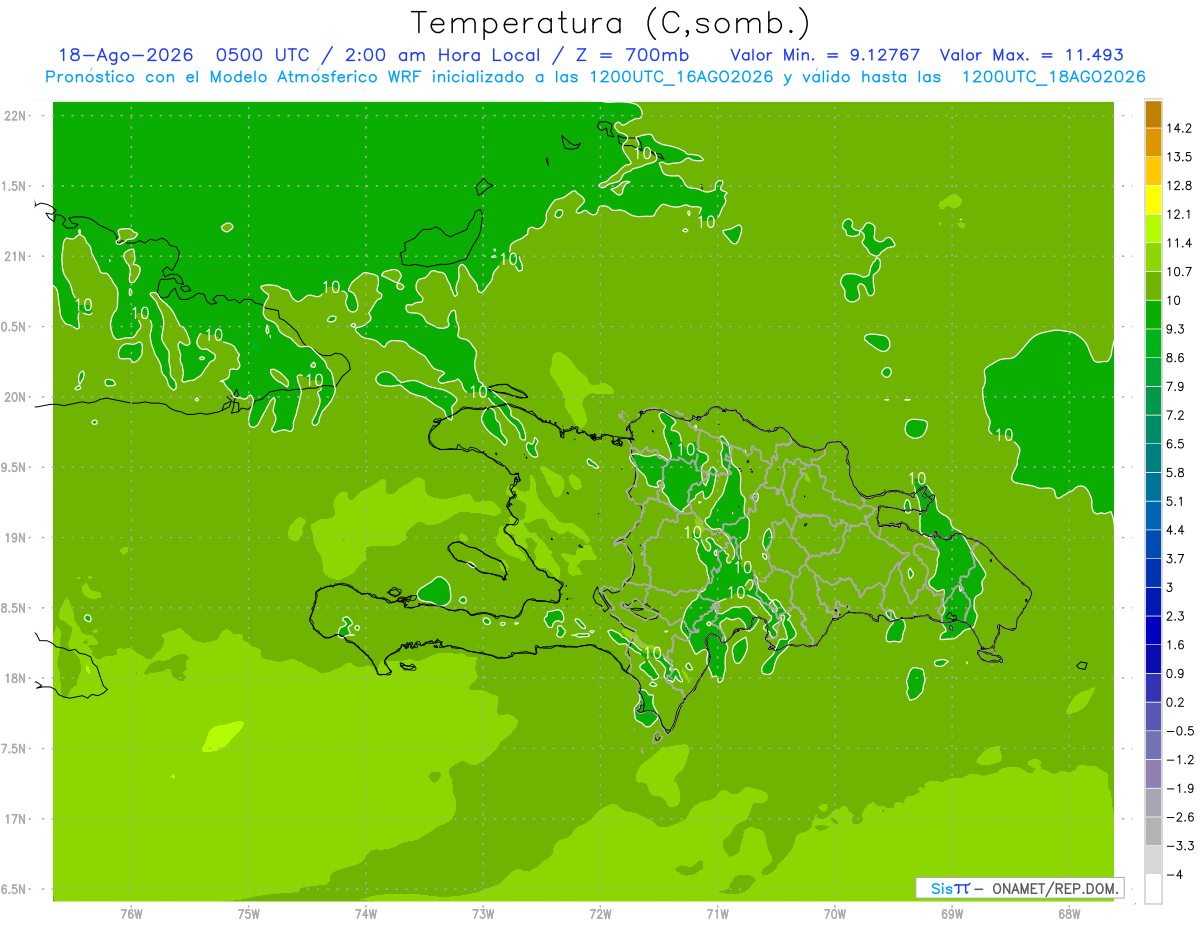The image size is (1200, 927).
Task: Click the '71W' longitude axis label
Action: (x=717, y=914)
